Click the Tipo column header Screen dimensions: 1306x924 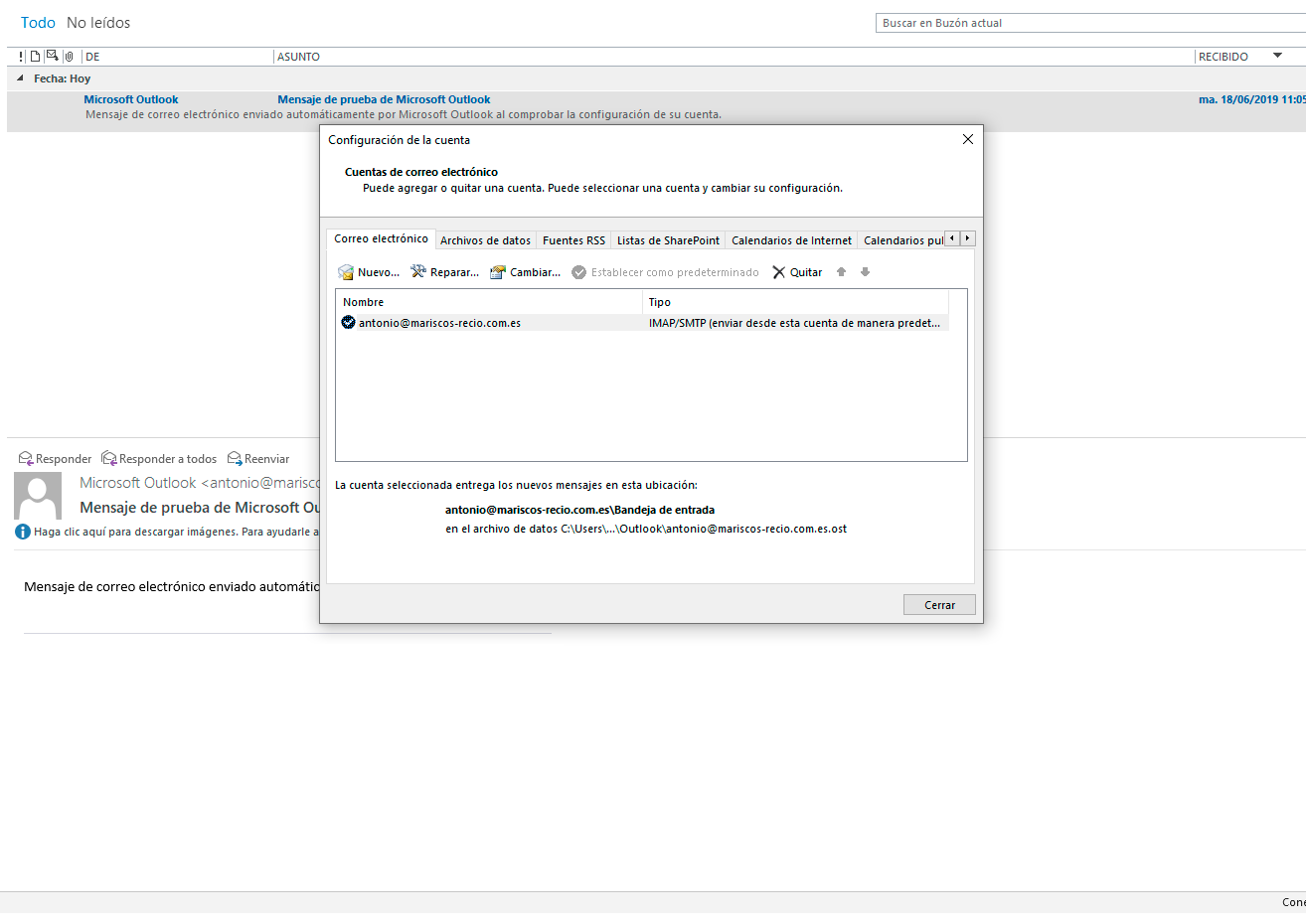pos(795,302)
